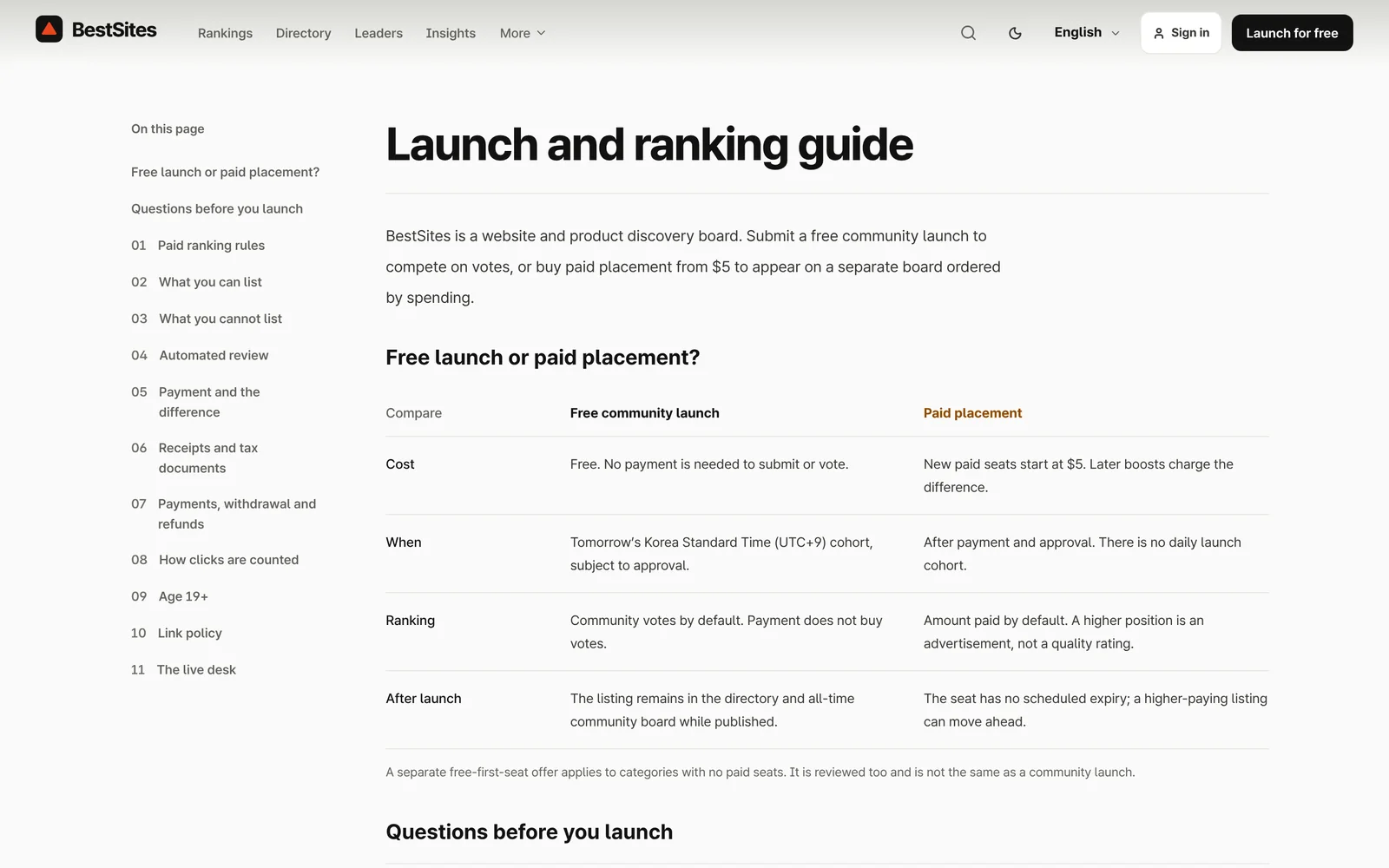
Task: Click the 'Amount paid by default' cell
Action: pos(1063,632)
